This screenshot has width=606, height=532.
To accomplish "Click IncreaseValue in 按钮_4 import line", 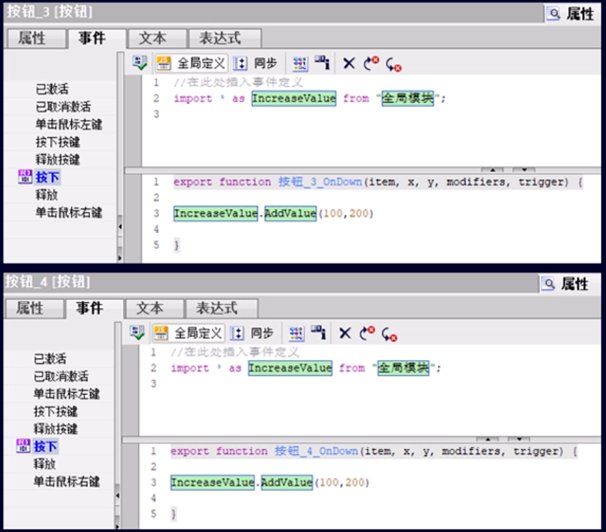I will point(290,368).
